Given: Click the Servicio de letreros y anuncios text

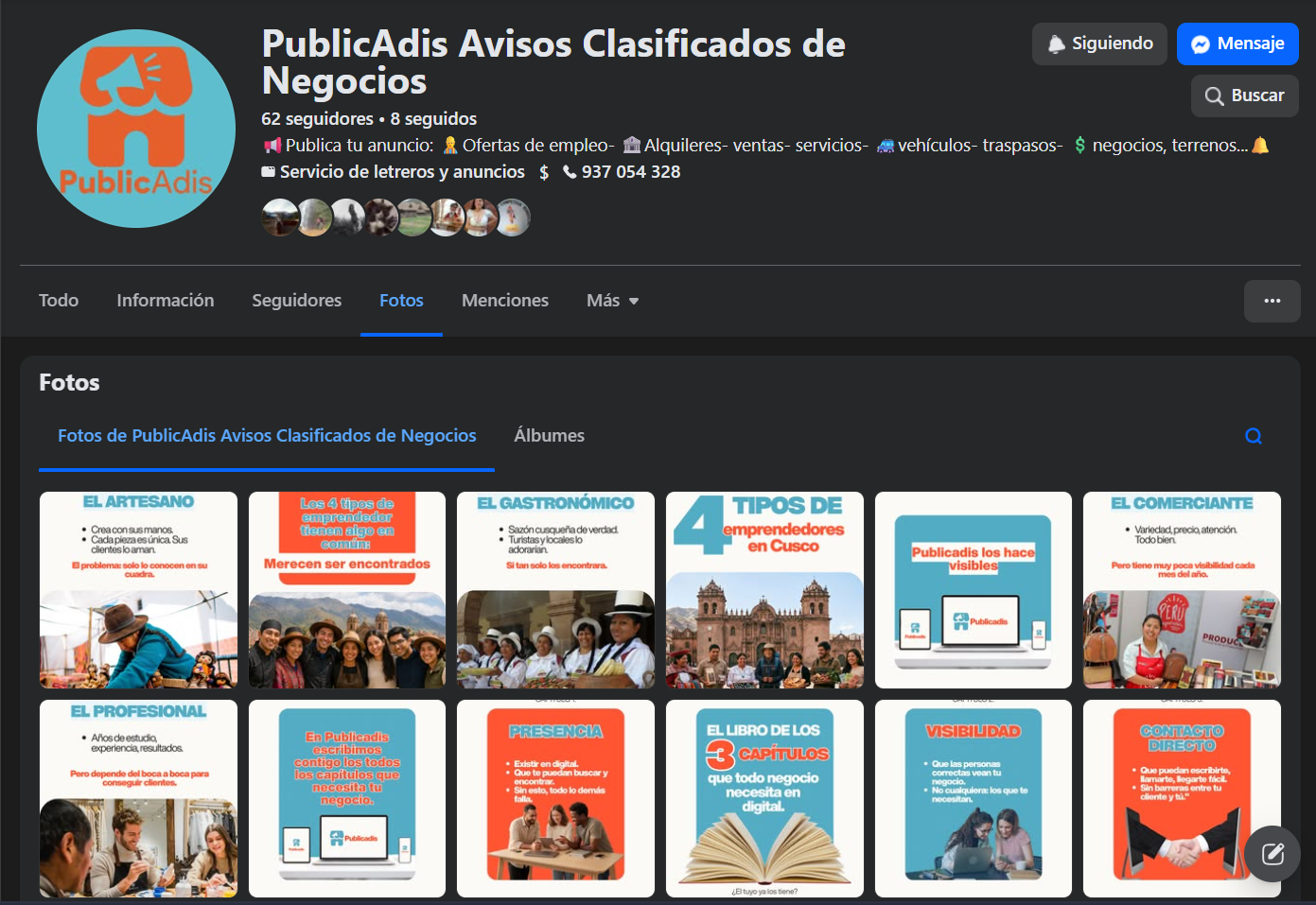Looking at the screenshot, I should point(402,172).
